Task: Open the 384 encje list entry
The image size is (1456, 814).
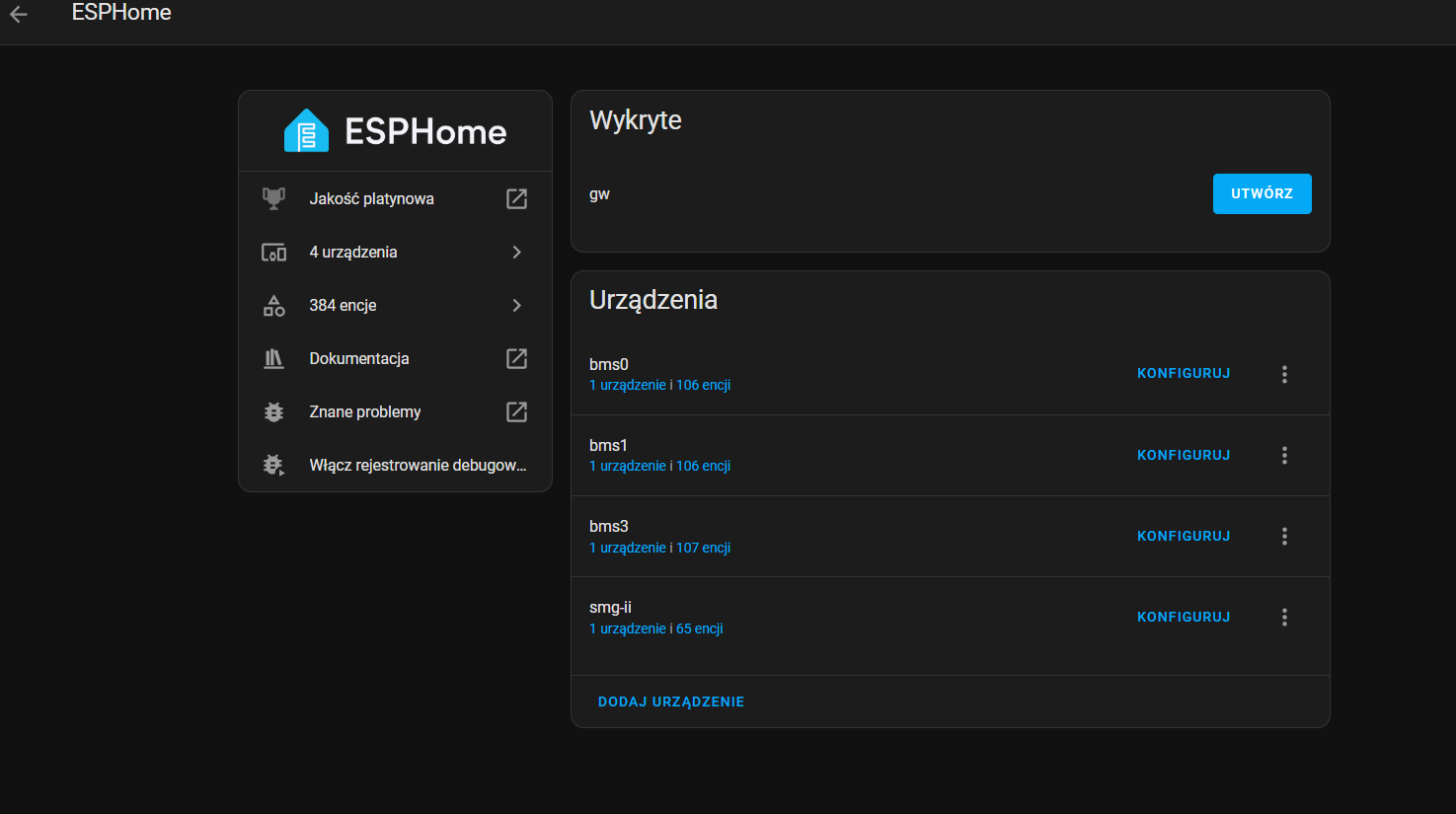Action: click(395, 305)
